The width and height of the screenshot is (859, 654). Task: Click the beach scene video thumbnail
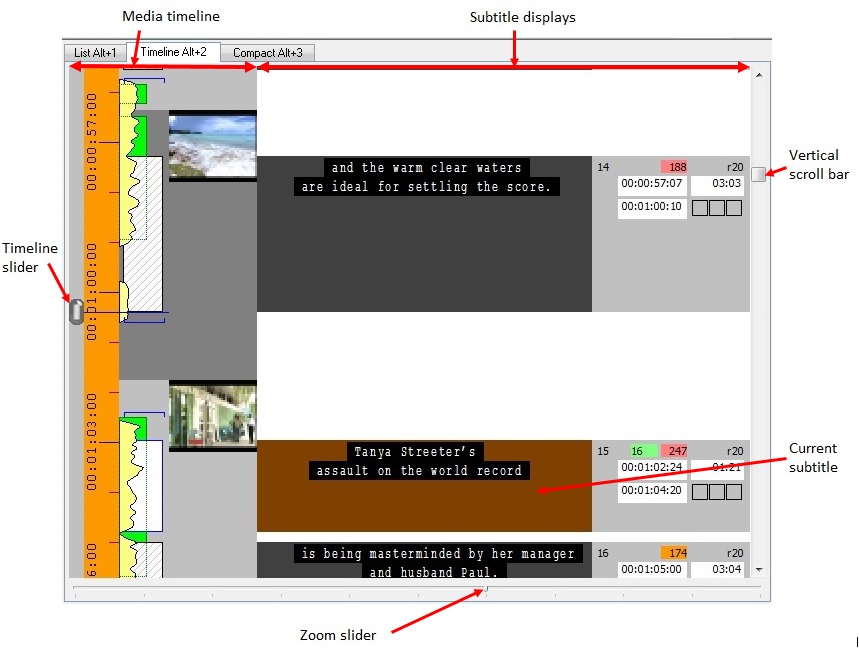pyautogui.click(x=212, y=145)
